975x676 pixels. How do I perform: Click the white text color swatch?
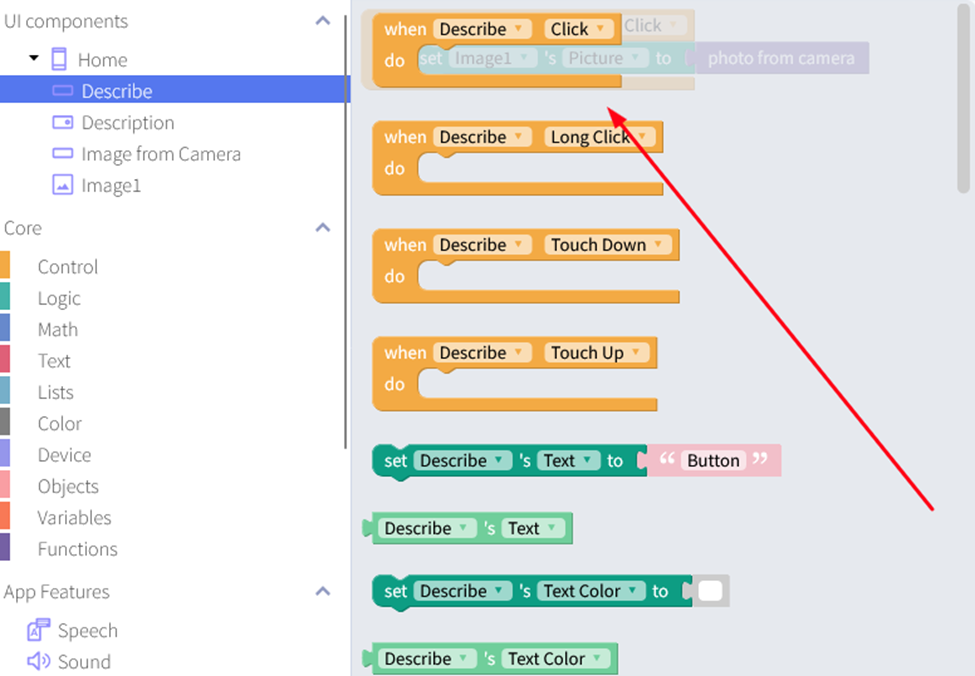point(710,590)
